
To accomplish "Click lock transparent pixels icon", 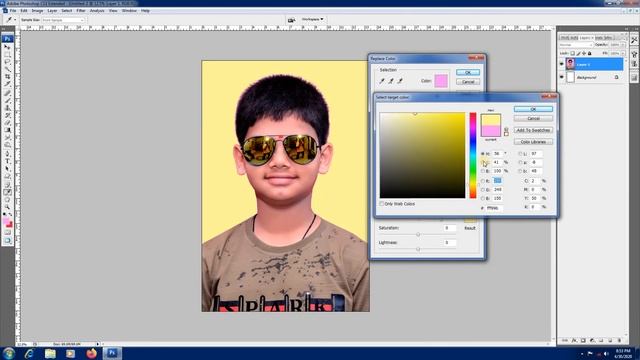I will pos(573,53).
